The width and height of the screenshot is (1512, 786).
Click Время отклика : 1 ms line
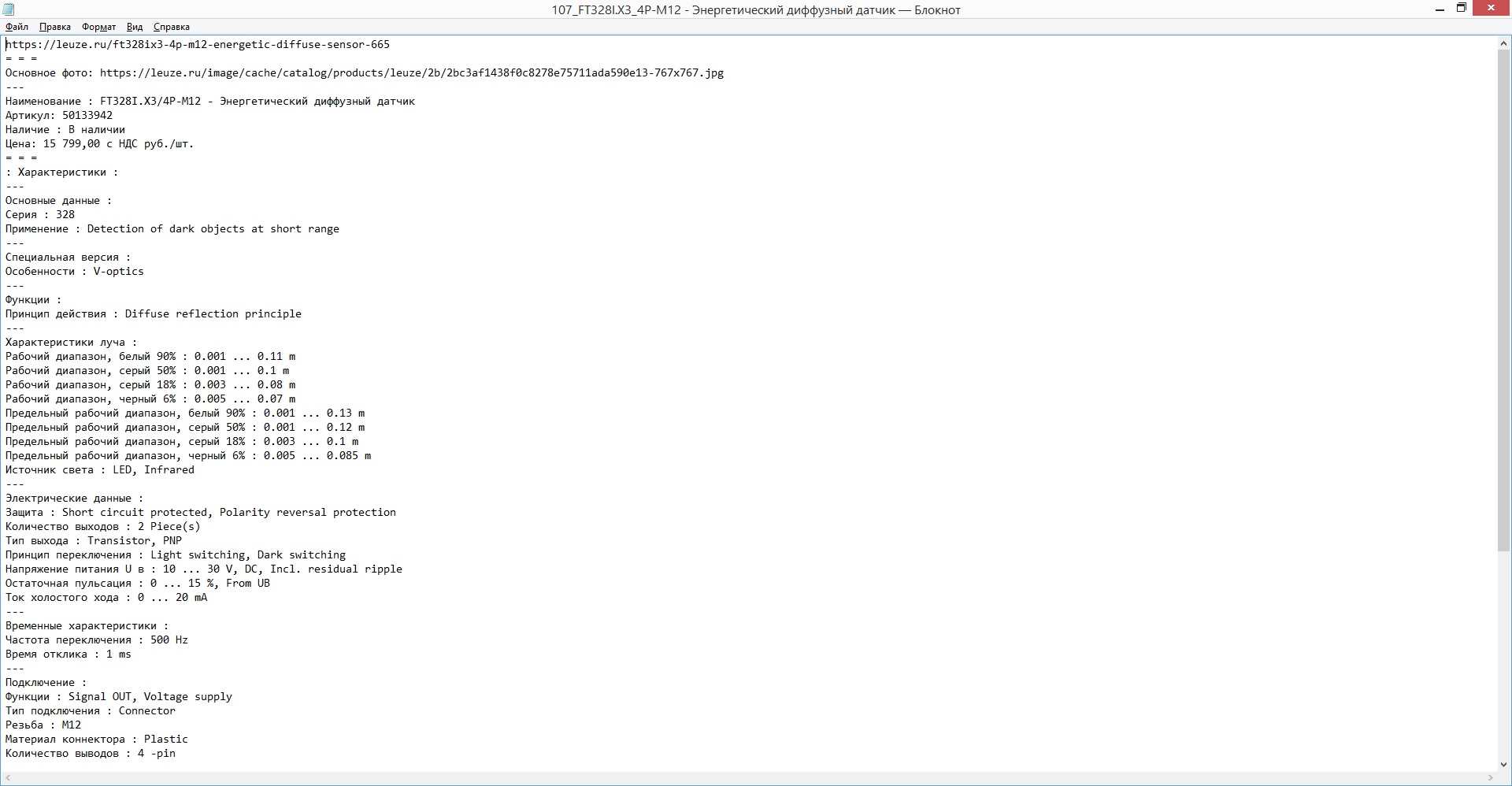point(69,654)
